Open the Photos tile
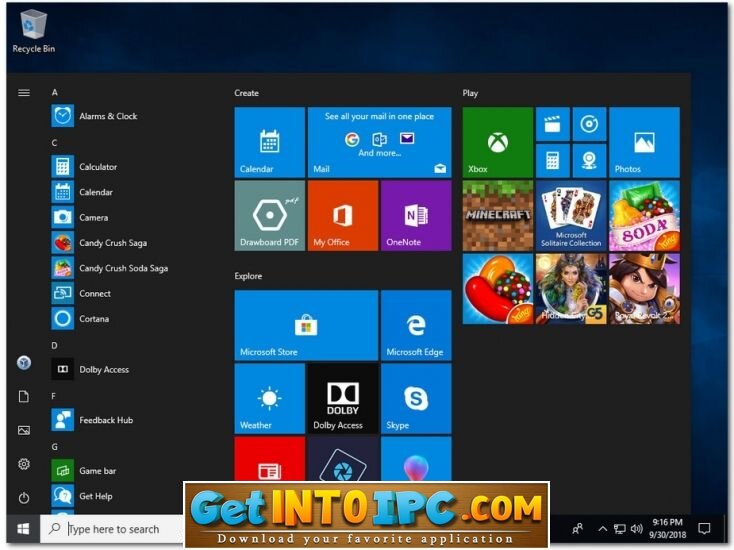 pos(644,142)
